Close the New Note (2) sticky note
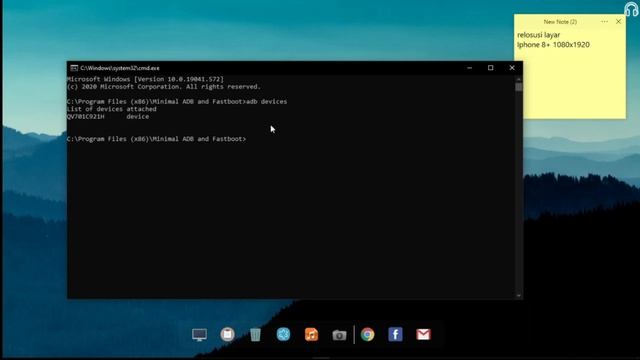The image size is (640, 360). click(x=618, y=22)
